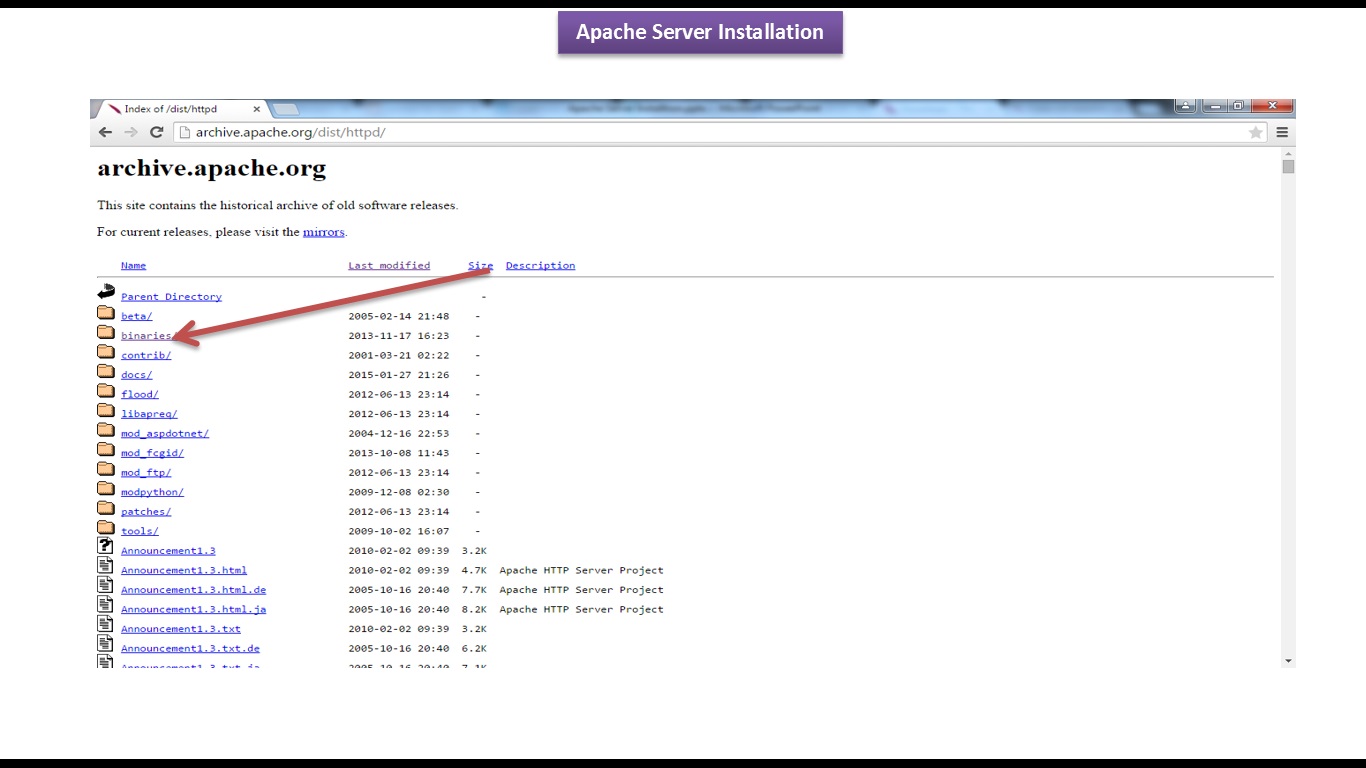1366x768 pixels.
Task: Open the patches/ directory link
Action: pos(146,511)
